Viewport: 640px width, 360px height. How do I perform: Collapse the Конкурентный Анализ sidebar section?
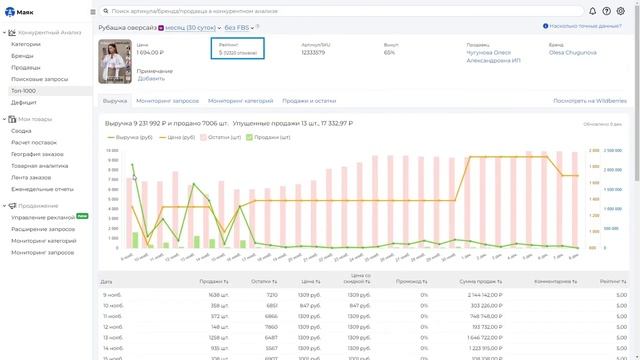4,32
